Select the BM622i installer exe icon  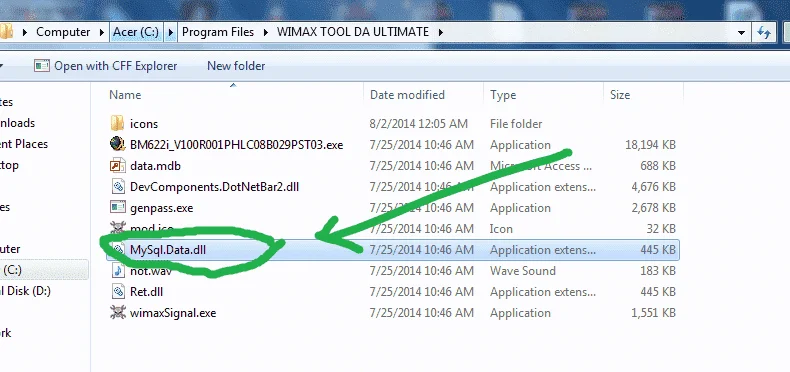pos(117,144)
